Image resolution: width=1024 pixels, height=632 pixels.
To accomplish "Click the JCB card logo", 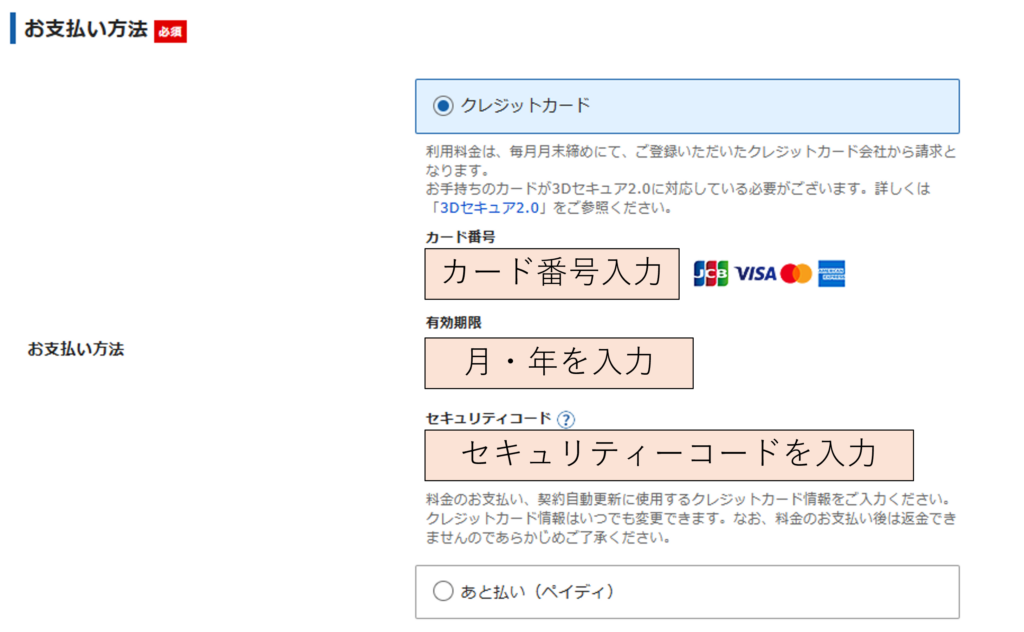I will point(711,273).
